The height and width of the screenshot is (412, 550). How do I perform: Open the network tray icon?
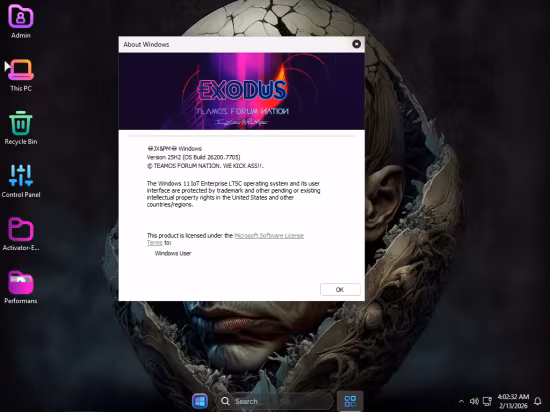(487, 401)
